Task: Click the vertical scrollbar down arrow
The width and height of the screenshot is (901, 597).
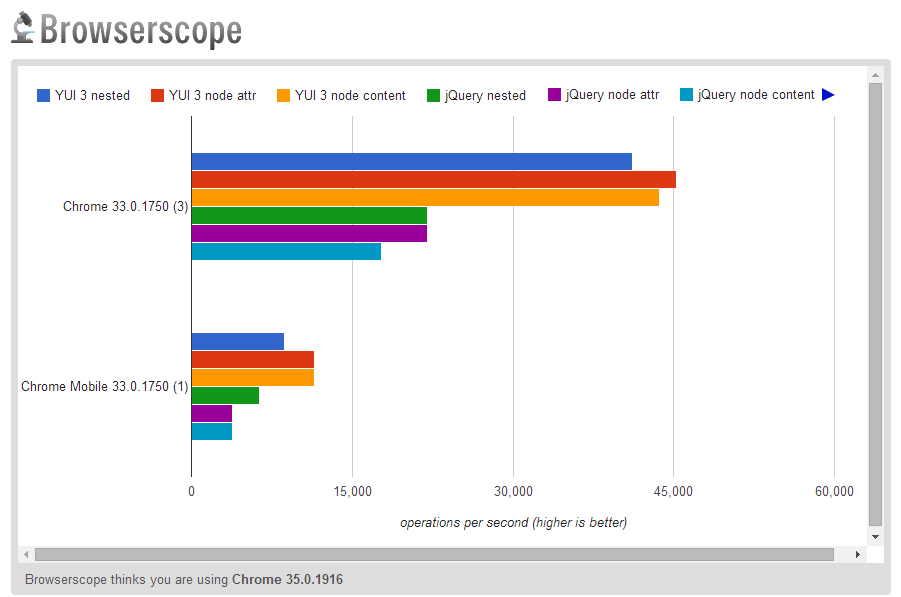Action: pos(875,537)
